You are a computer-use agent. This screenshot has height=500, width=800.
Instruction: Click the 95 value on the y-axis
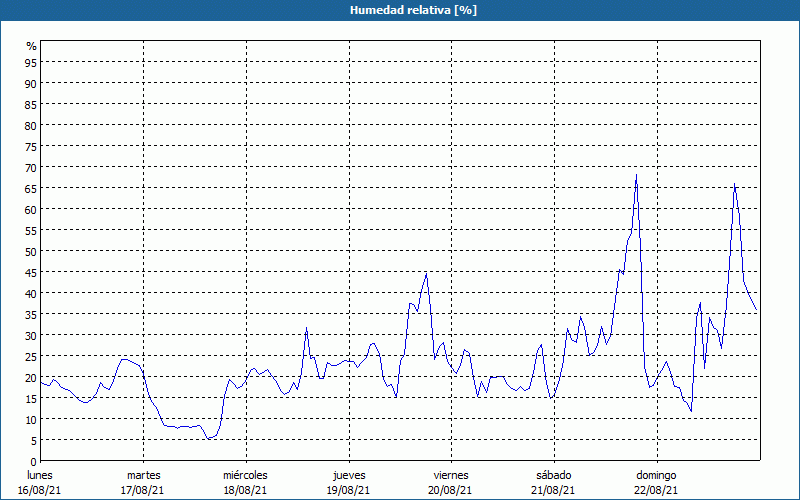pos(31,62)
